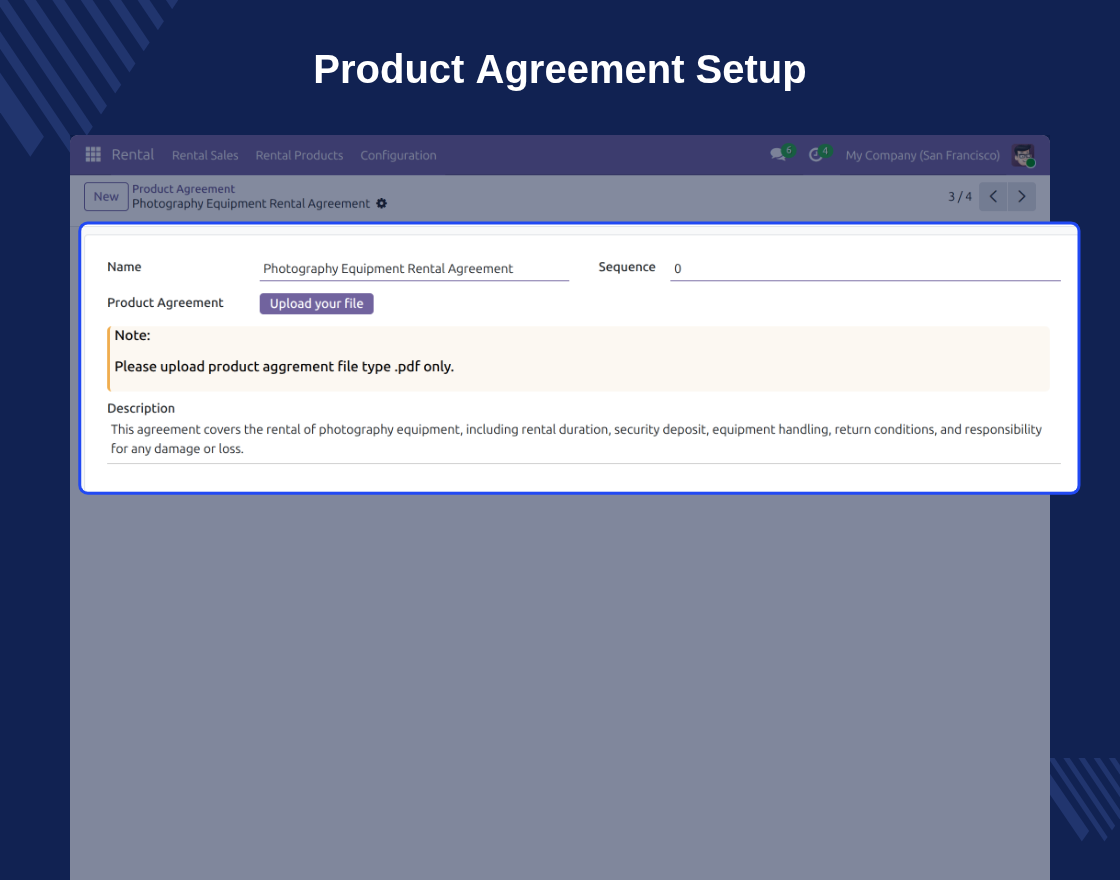1120x880 pixels.
Task: Go to next record arrow
Action: pos(1021,196)
